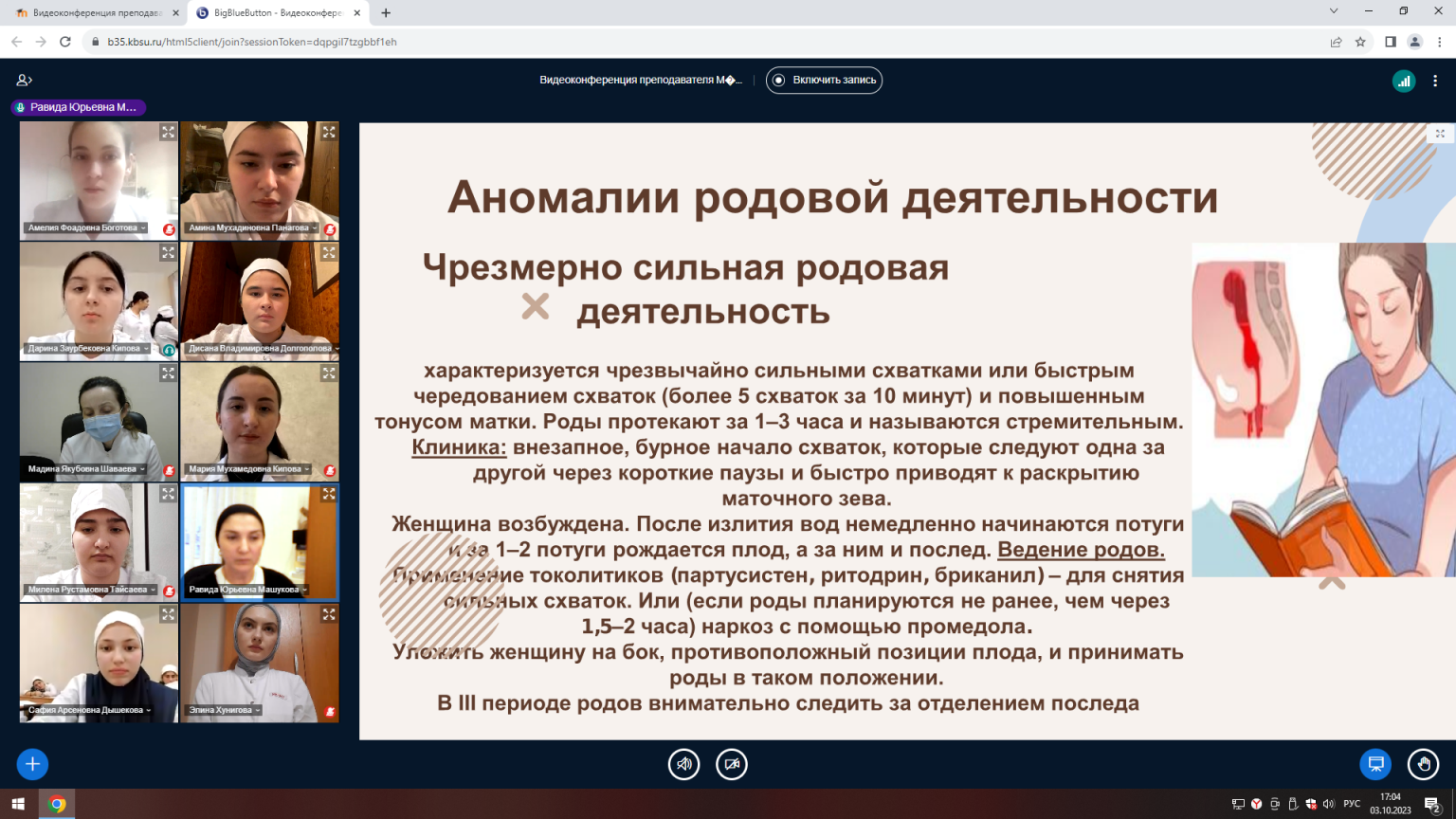
Task: Open the volume control tray icon
Action: (x=1328, y=804)
